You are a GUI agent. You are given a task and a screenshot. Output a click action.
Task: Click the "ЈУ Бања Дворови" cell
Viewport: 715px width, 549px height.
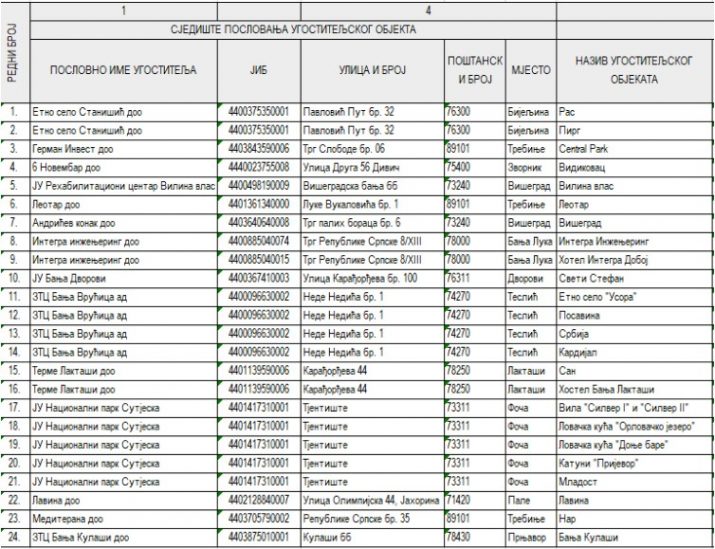click(x=68, y=277)
